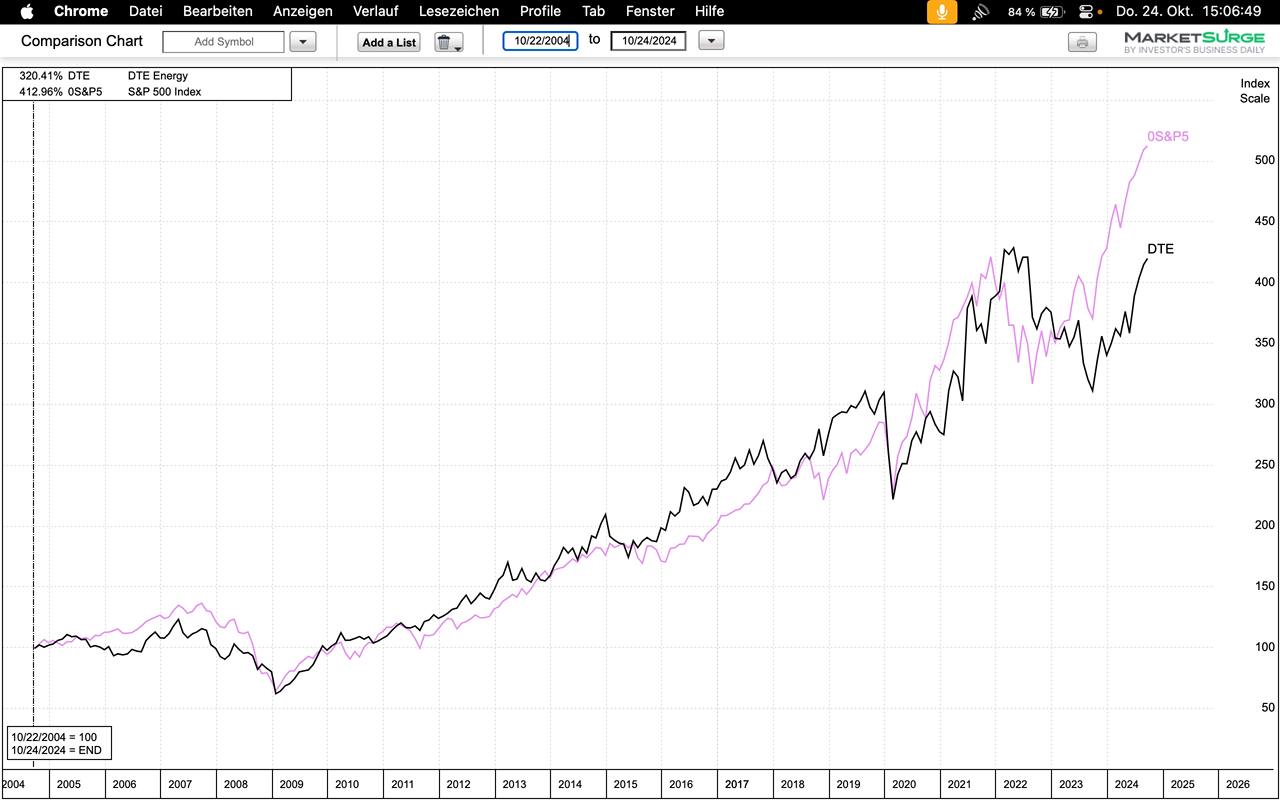Viewport: 1280px width, 800px height.
Task: Click the Add Symbol input field
Action: click(223, 42)
